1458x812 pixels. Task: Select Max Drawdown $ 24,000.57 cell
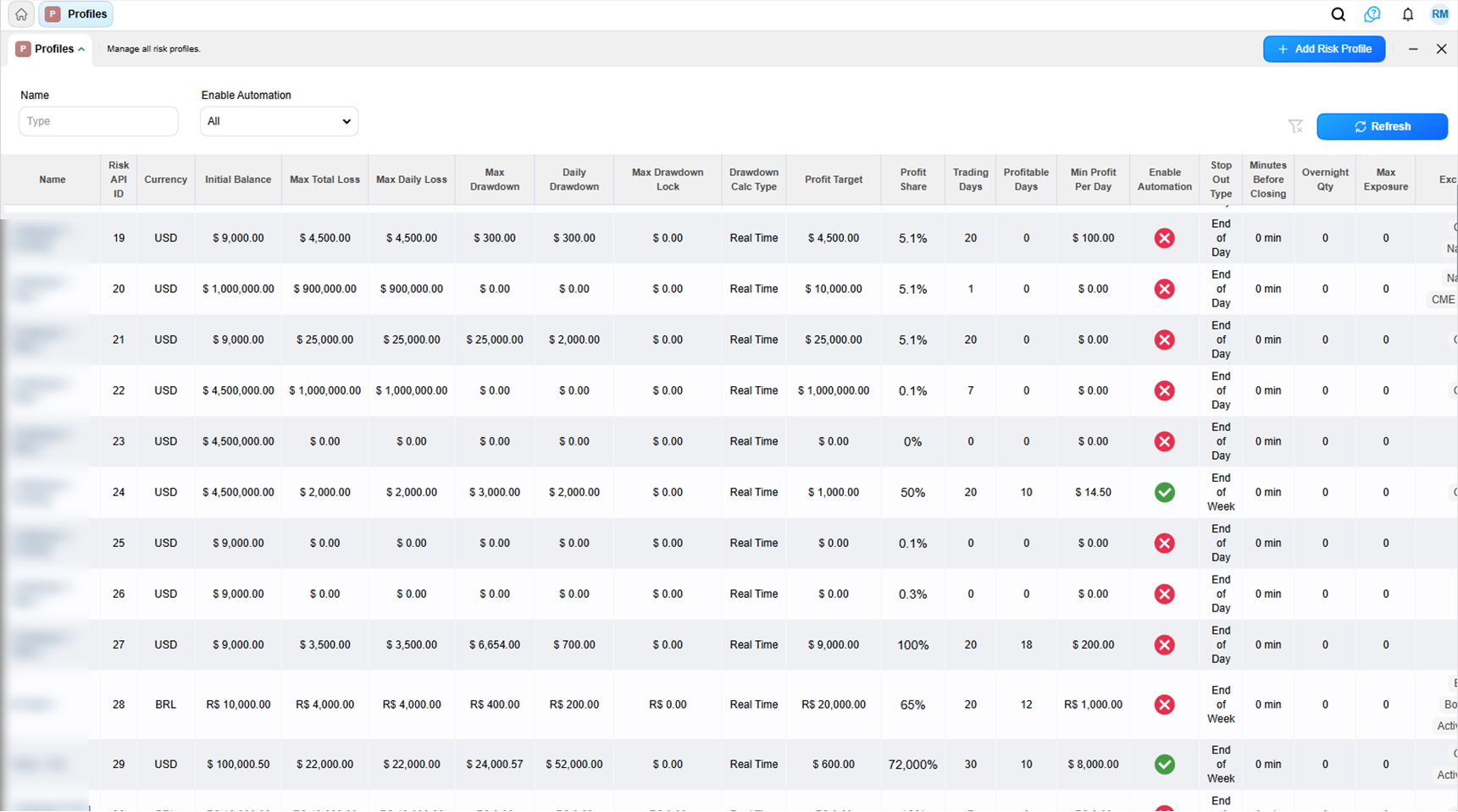pyautogui.click(x=494, y=764)
